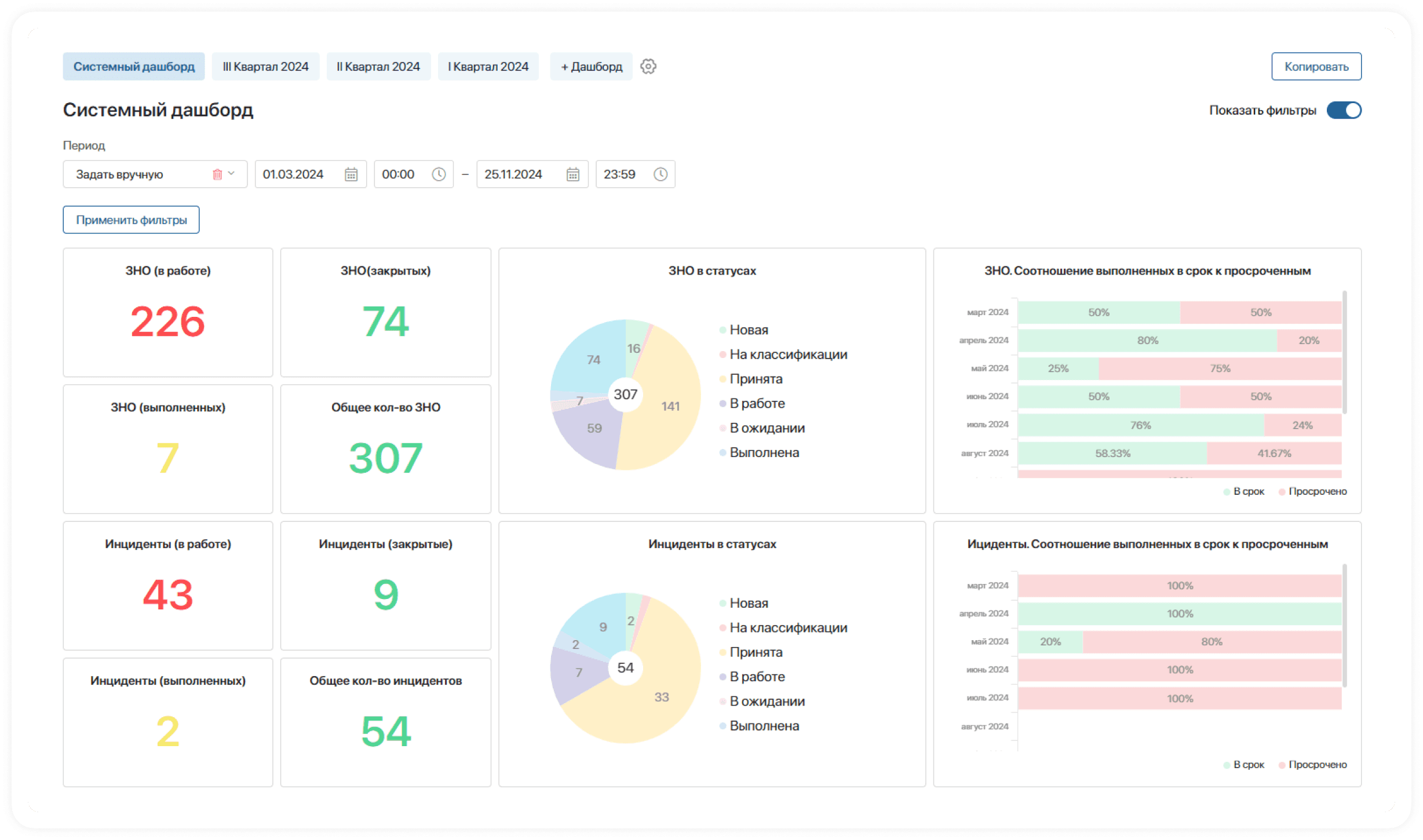Toggle 'Просрочено' legend marker in incidents chart
The image size is (1423, 840).
(1282, 765)
